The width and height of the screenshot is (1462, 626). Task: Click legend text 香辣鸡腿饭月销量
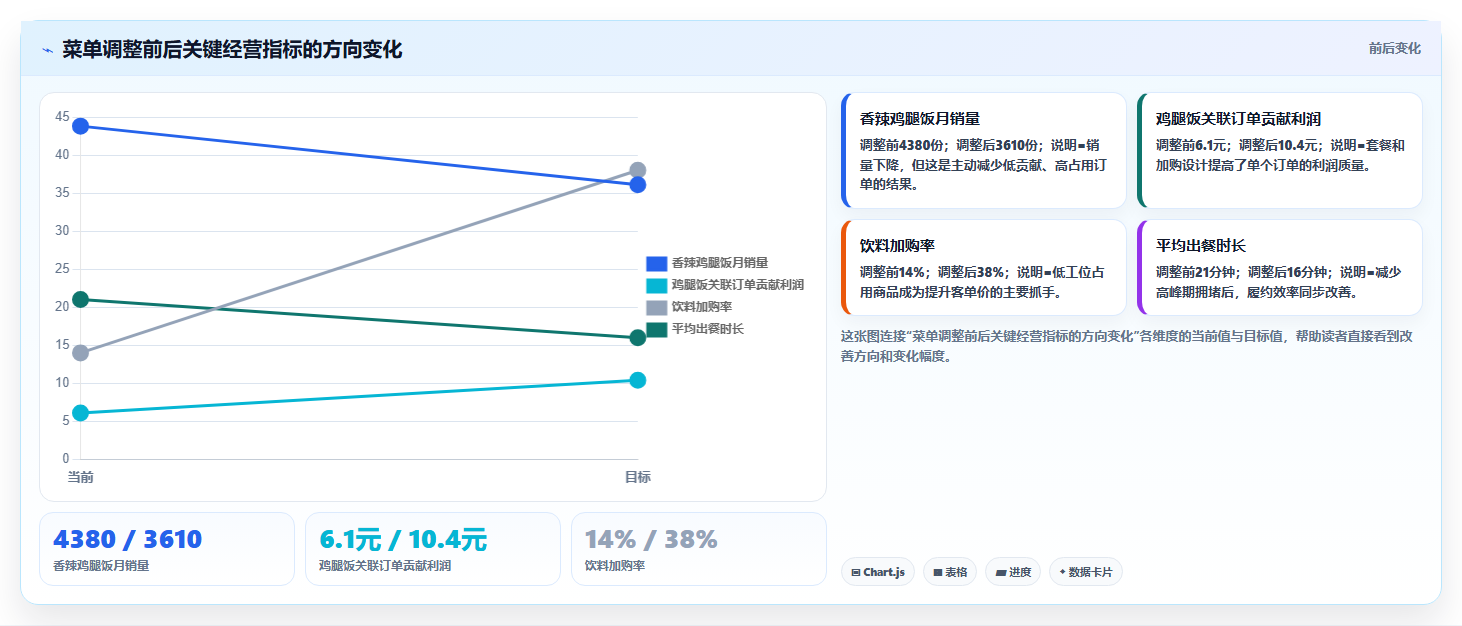click(720, 263)
